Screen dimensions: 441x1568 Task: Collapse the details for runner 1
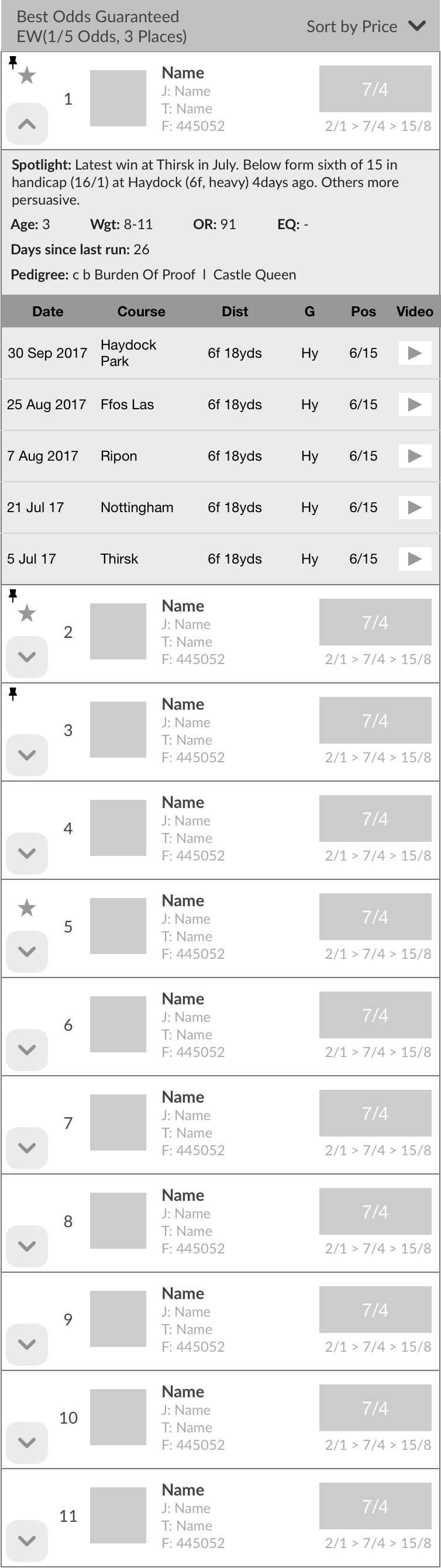[27, 124]
